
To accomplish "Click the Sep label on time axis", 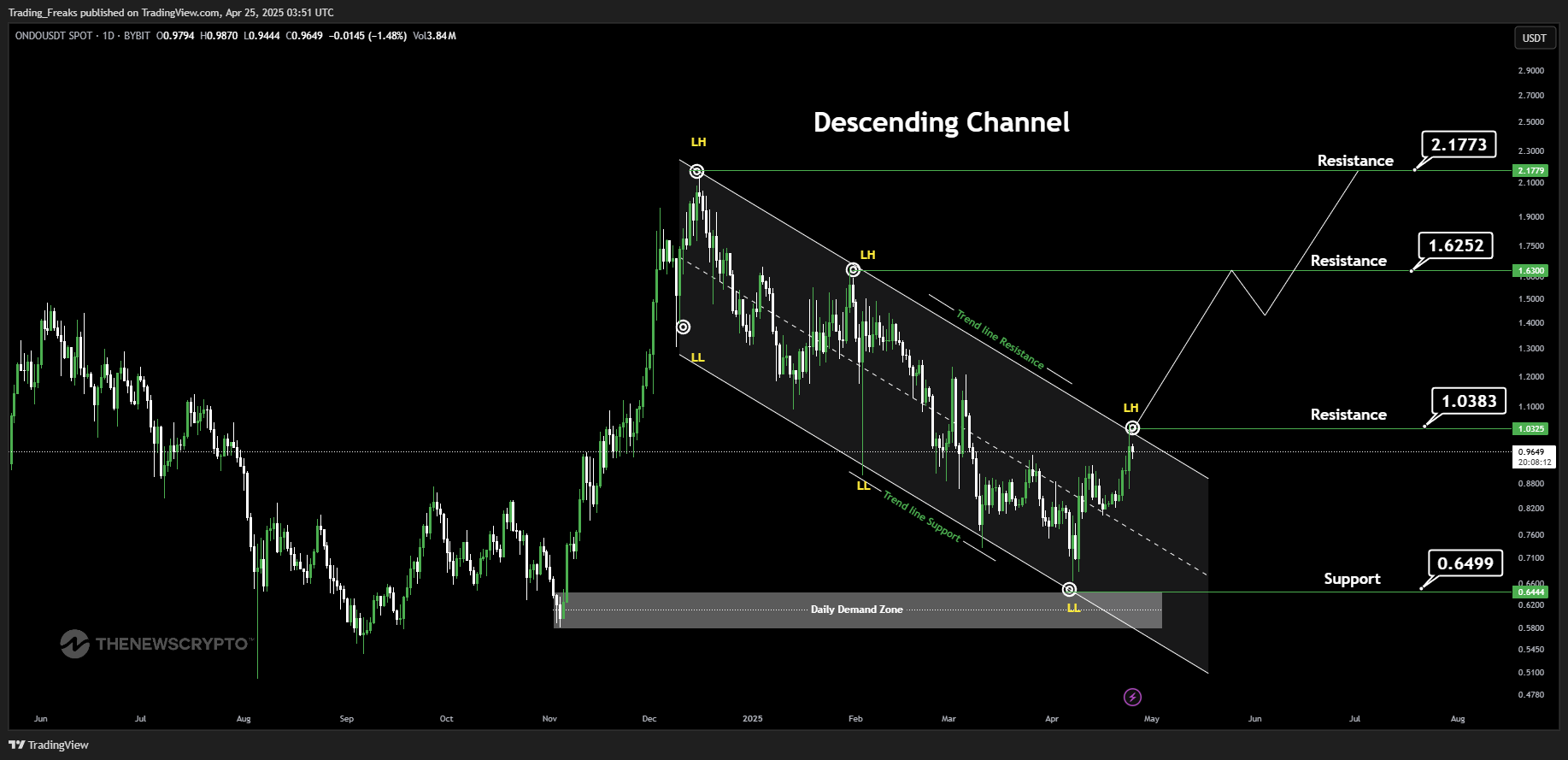I will point(346,719).
